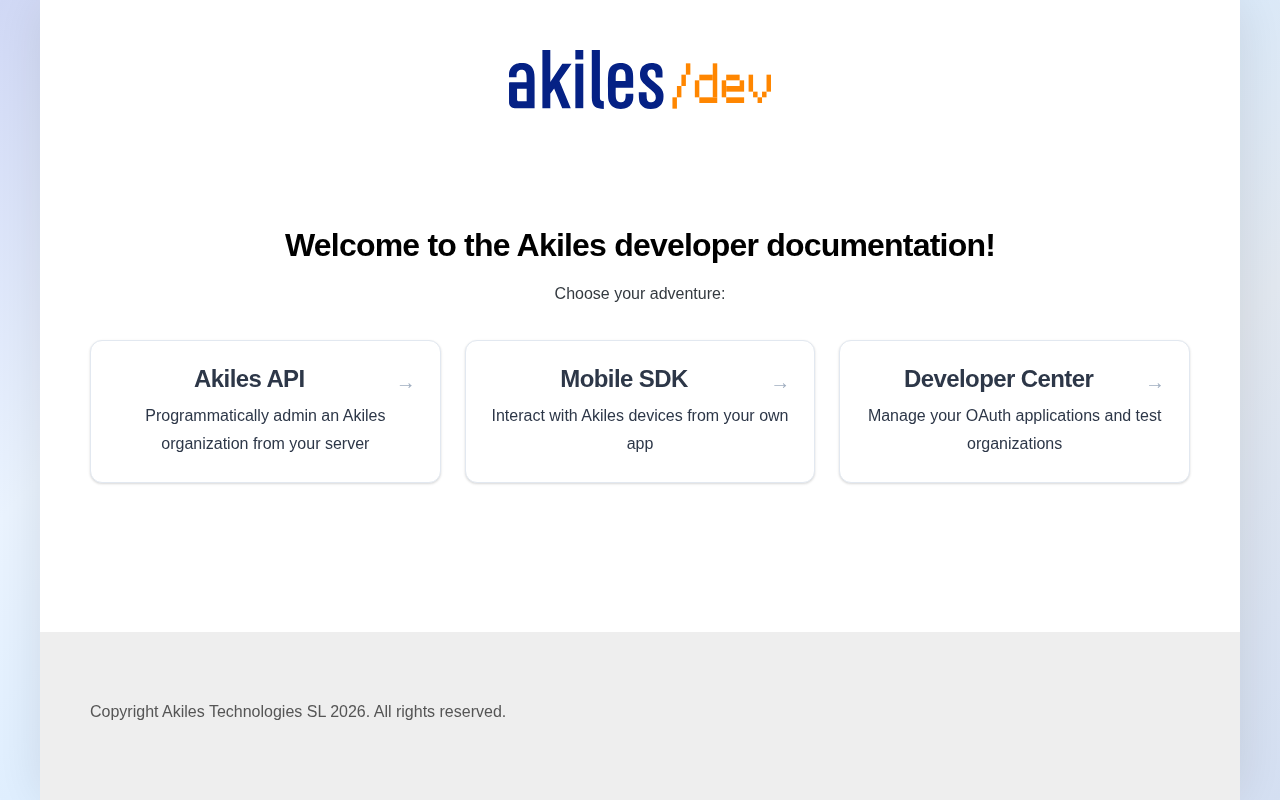Open the Developer Center card

click(1014, 412)
